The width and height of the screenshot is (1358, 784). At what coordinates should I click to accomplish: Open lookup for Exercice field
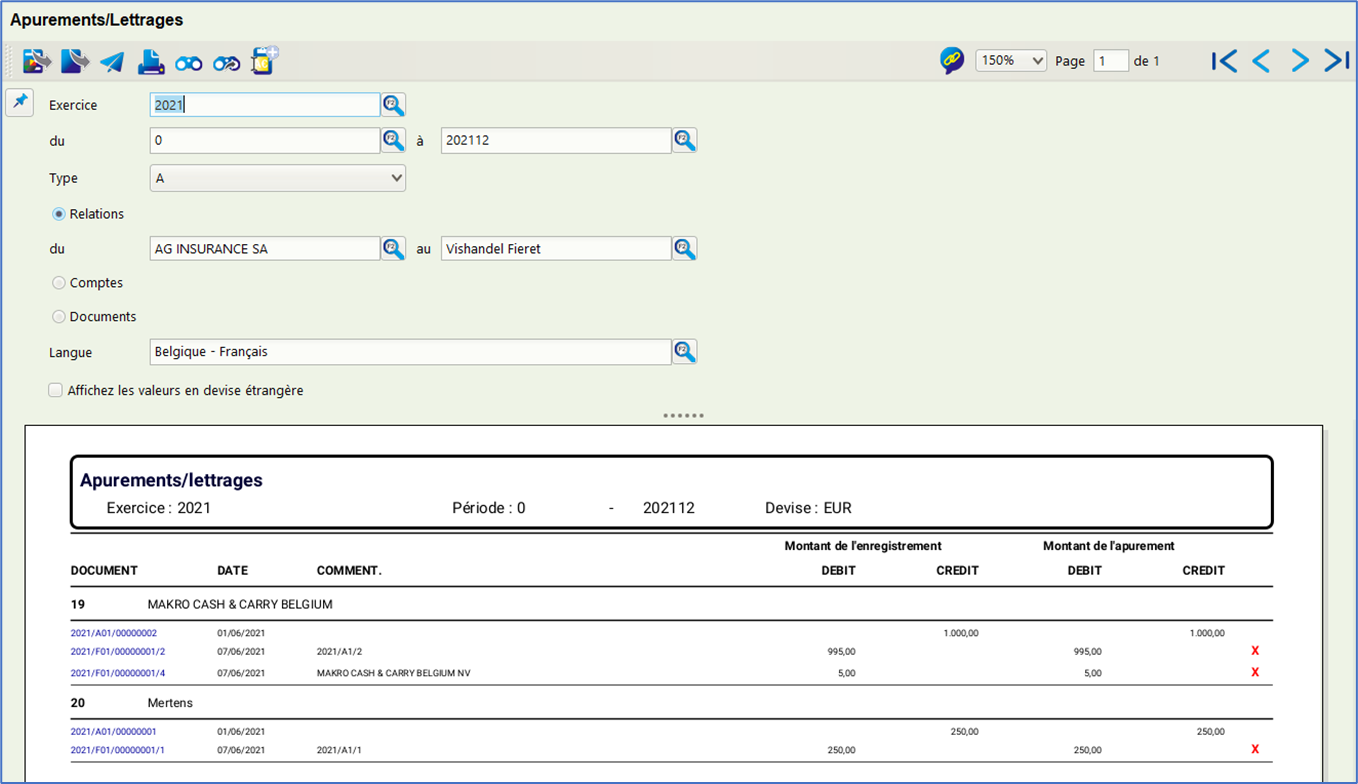coord(393,104)
